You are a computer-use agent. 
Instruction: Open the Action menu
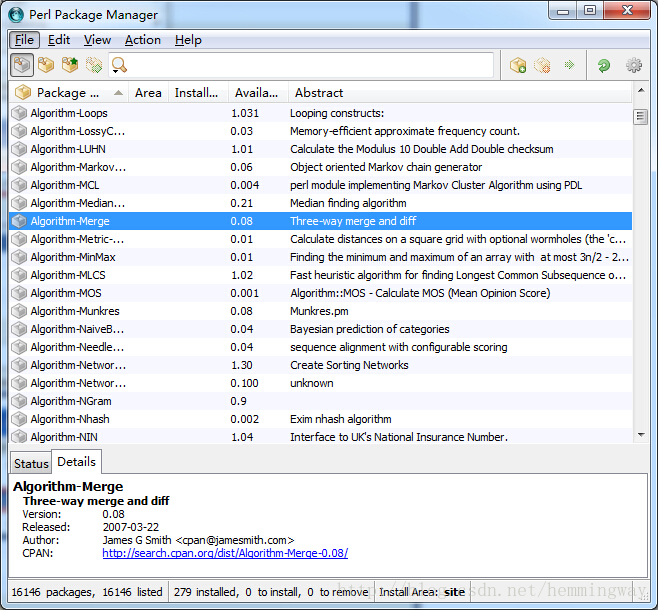143,40
